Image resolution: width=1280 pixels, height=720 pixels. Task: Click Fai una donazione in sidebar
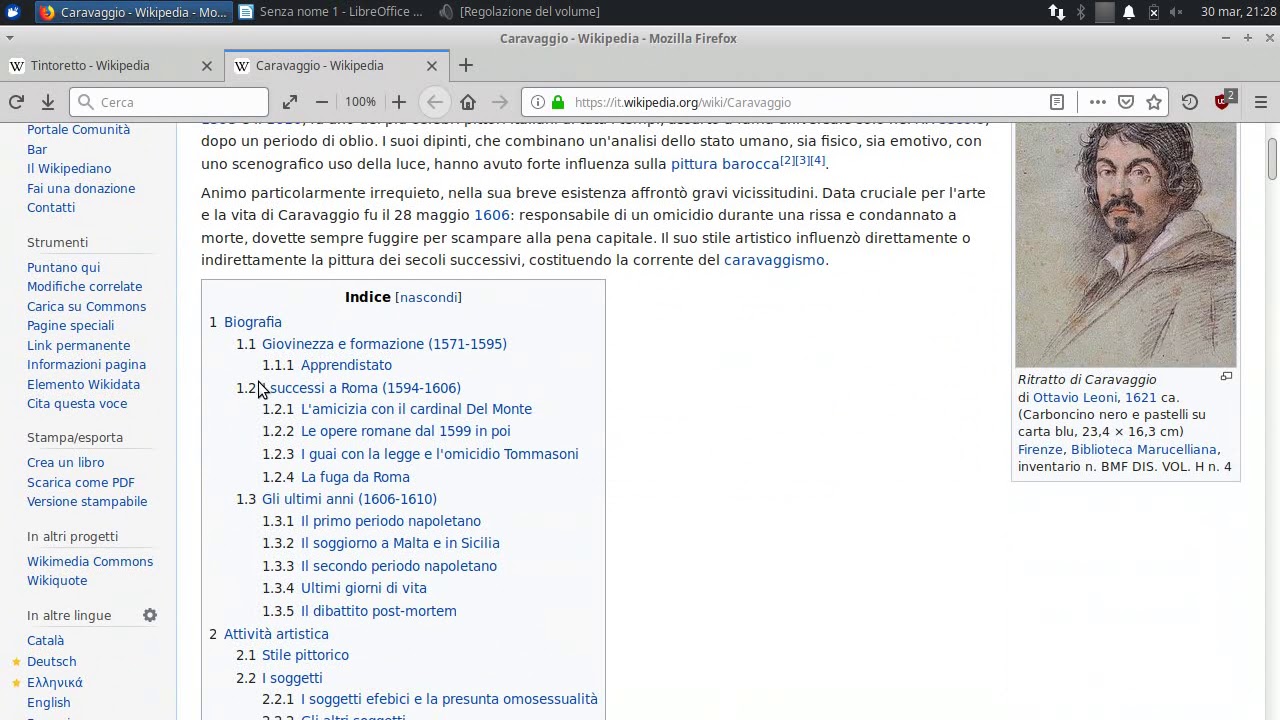point(81,188)
